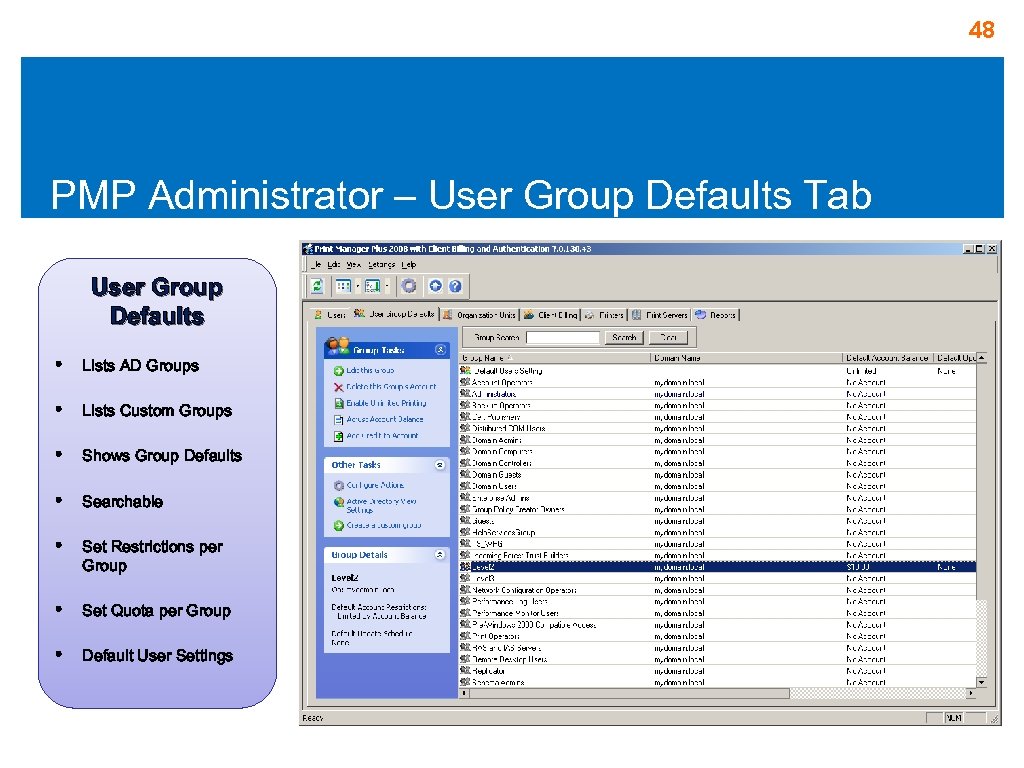Click the Refresh icon on the toolbar
This screenshot has height=768, width=1024.
[316, 284]
